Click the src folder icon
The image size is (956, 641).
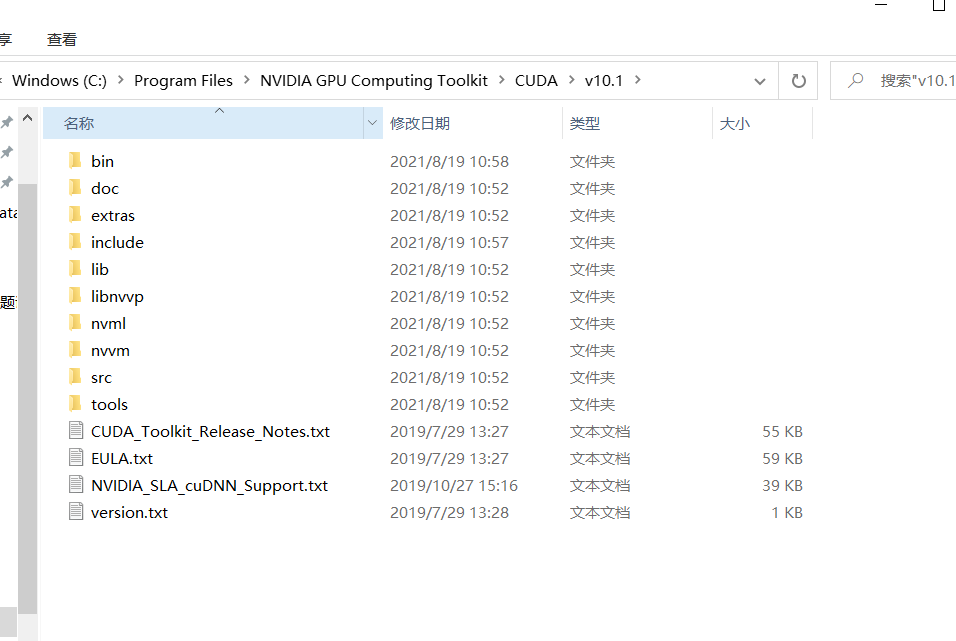[x=75, y=377]
